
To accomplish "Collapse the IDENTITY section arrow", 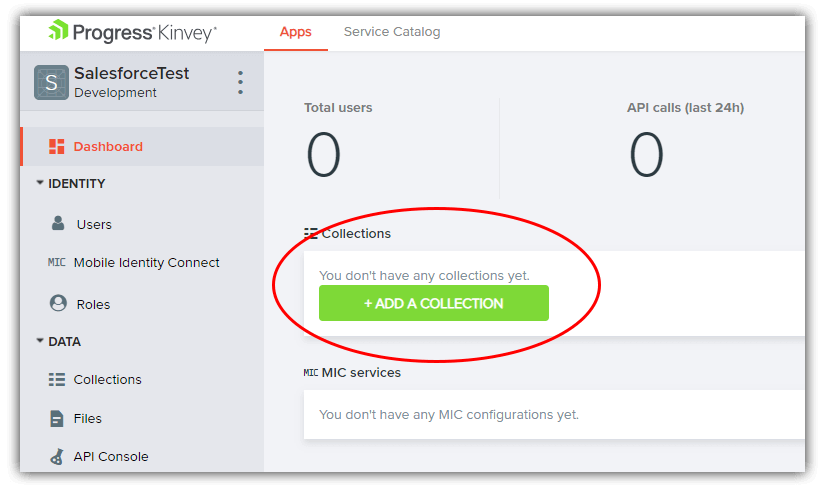I will click(40, 184).
